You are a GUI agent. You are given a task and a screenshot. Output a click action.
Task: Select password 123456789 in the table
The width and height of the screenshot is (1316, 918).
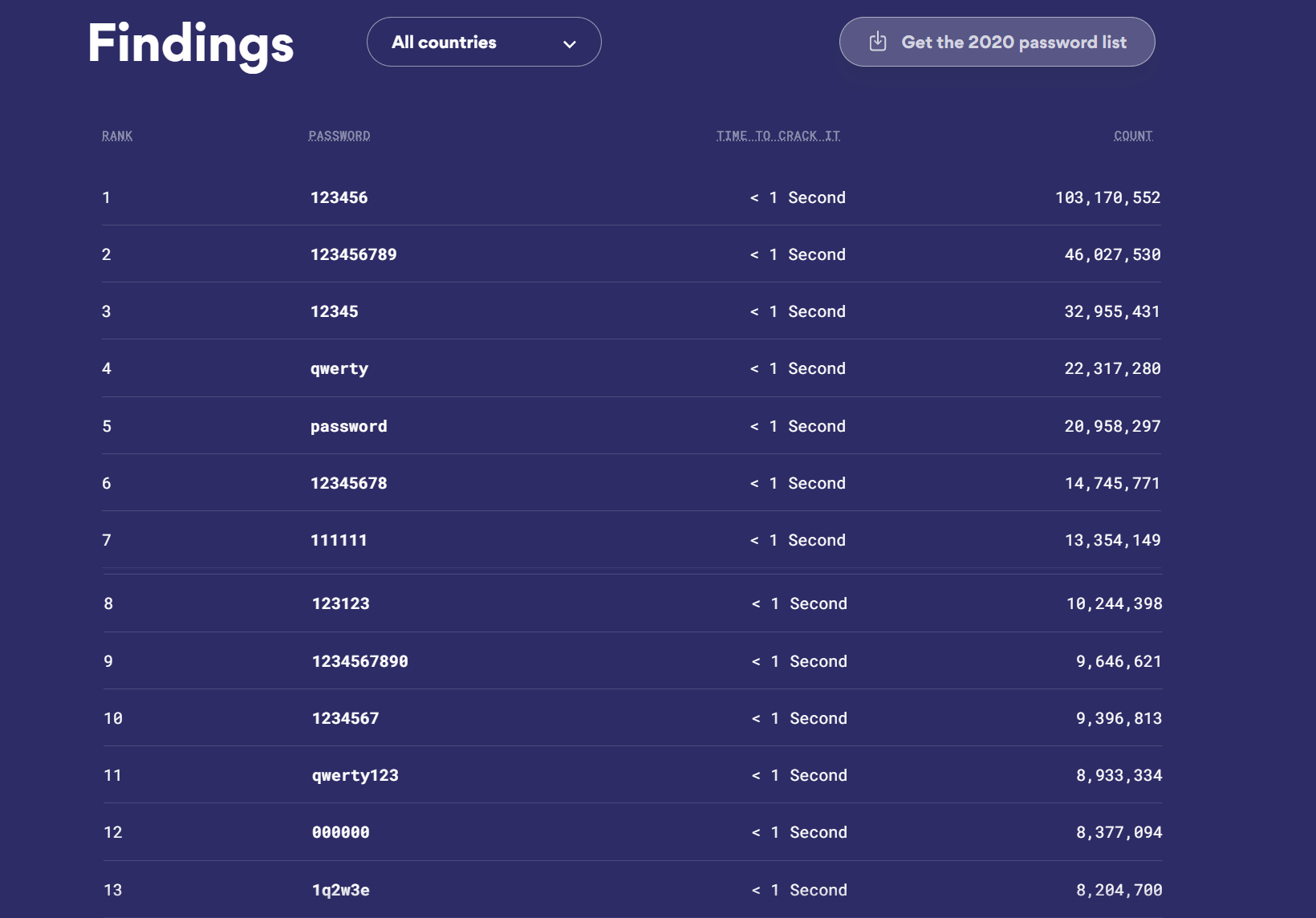[x=354, y=254]
